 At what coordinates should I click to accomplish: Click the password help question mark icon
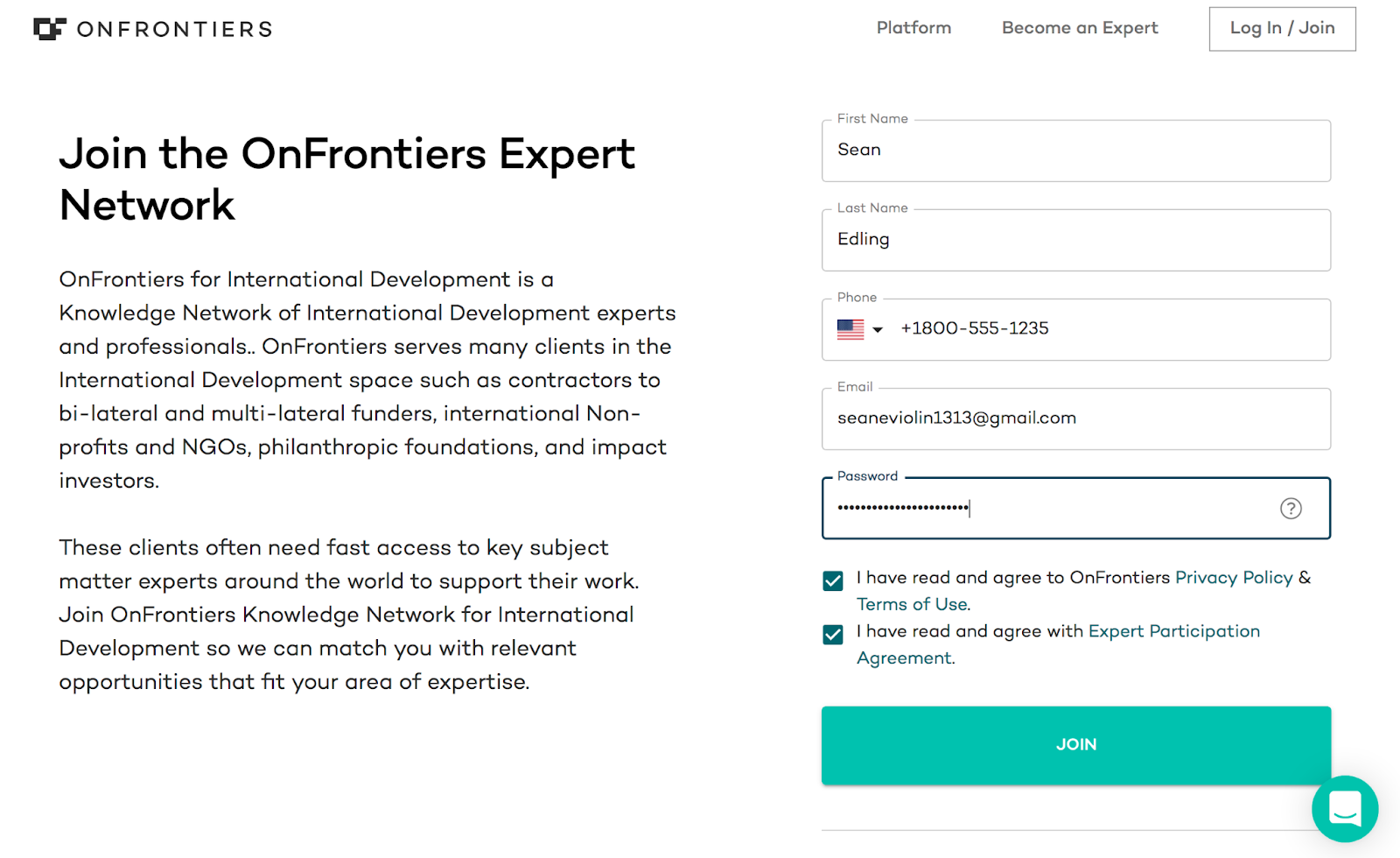(x=1291, y=509)
